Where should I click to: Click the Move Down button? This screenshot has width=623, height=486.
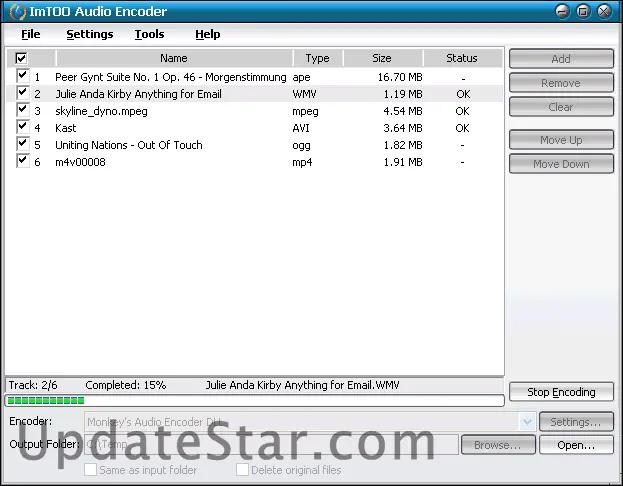561,164
